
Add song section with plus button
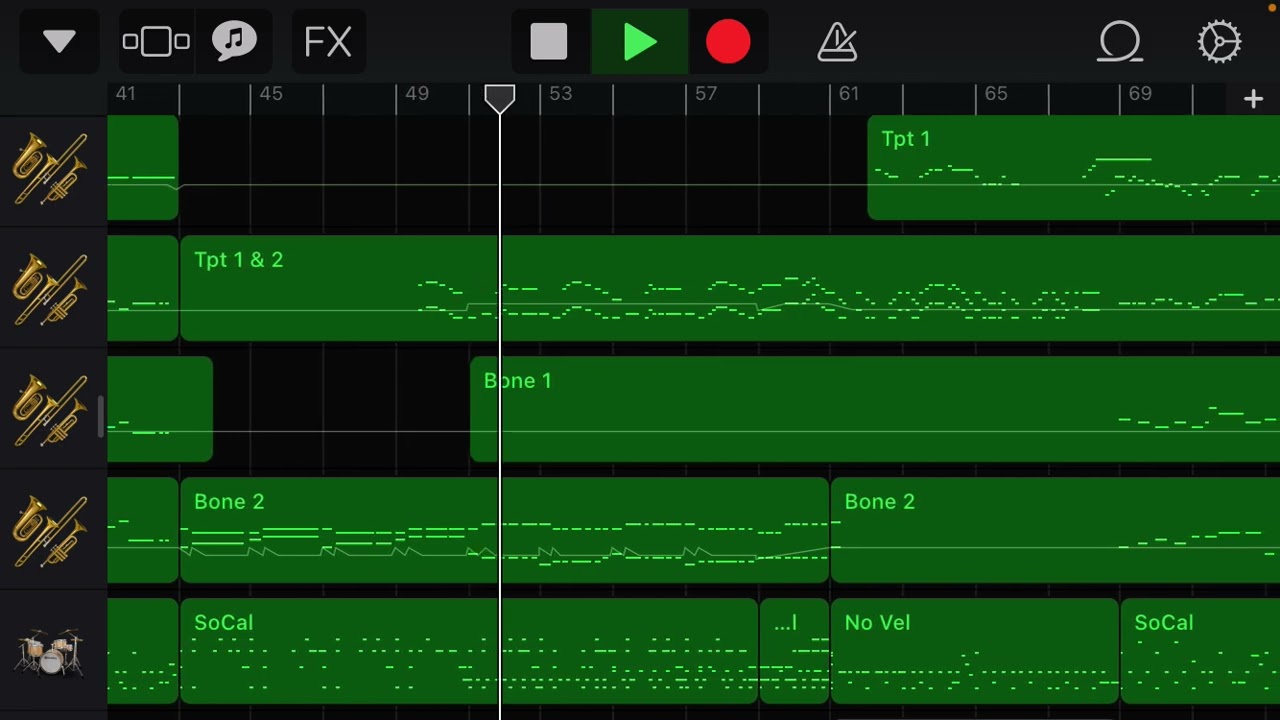[x=1253, y=98]
